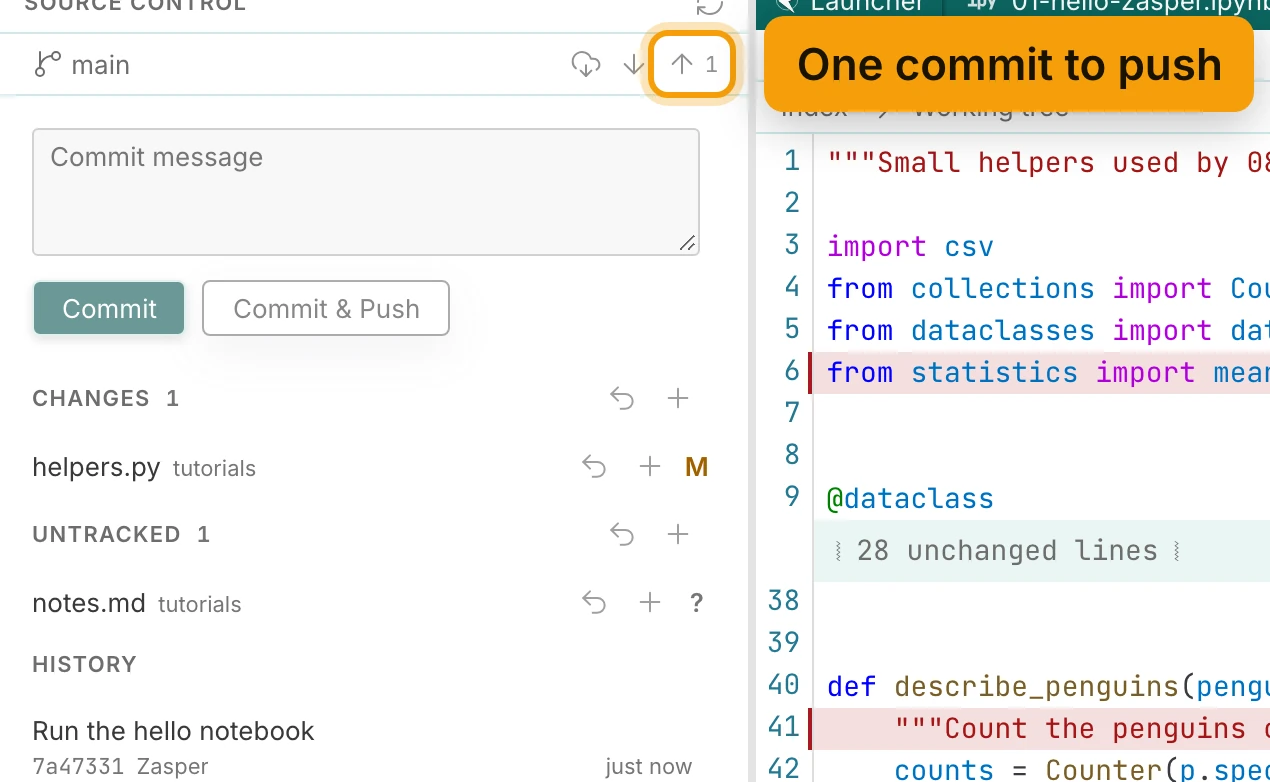Stage helpers.py with its plus icon

point(650,467)
